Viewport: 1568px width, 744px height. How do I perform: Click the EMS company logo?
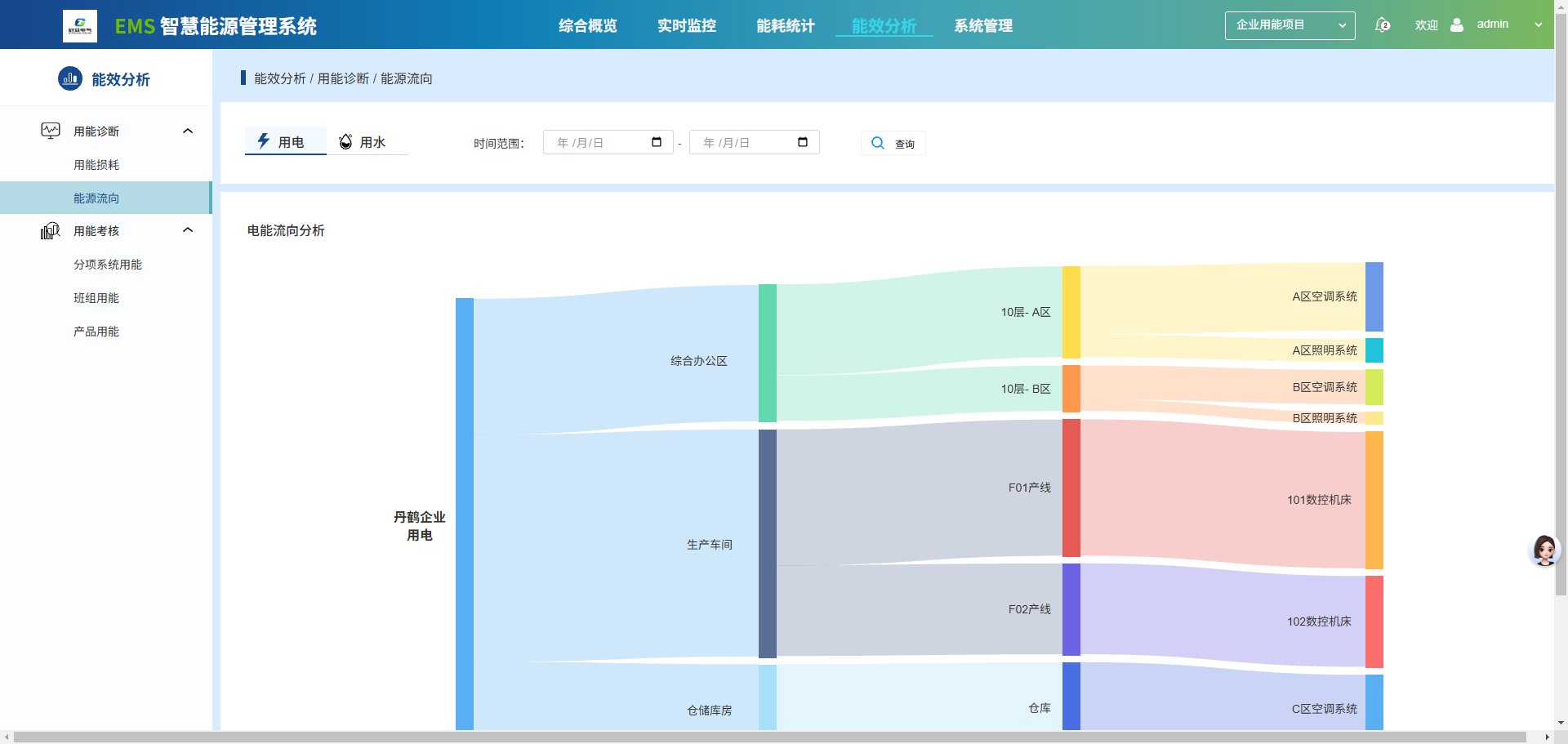click(80, 26)
